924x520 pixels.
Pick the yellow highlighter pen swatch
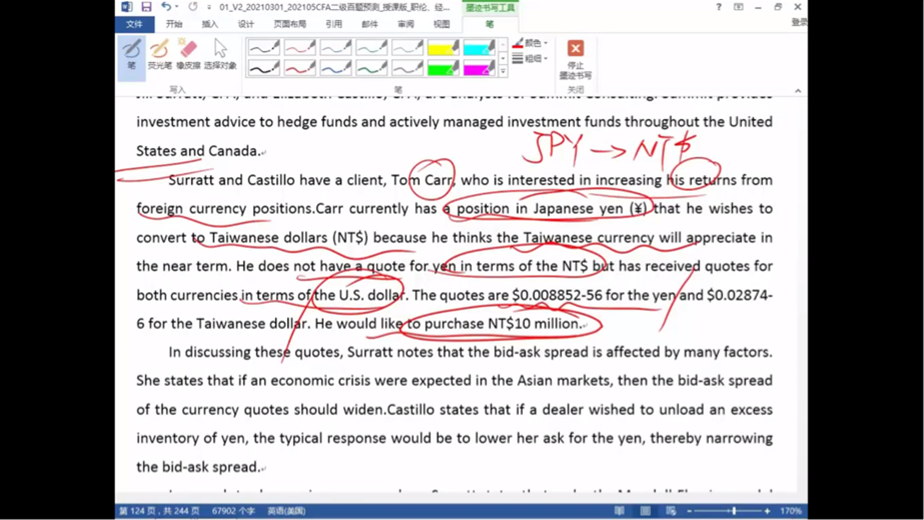coord(442,47)
